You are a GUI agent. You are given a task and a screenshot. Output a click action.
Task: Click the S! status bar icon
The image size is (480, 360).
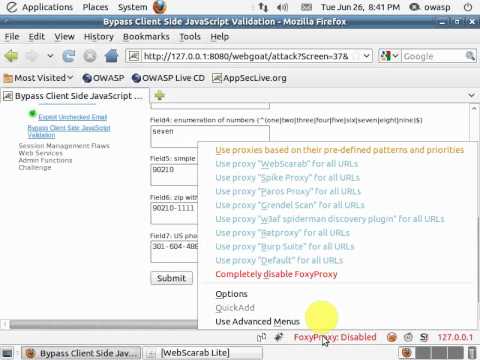[424, 337]
